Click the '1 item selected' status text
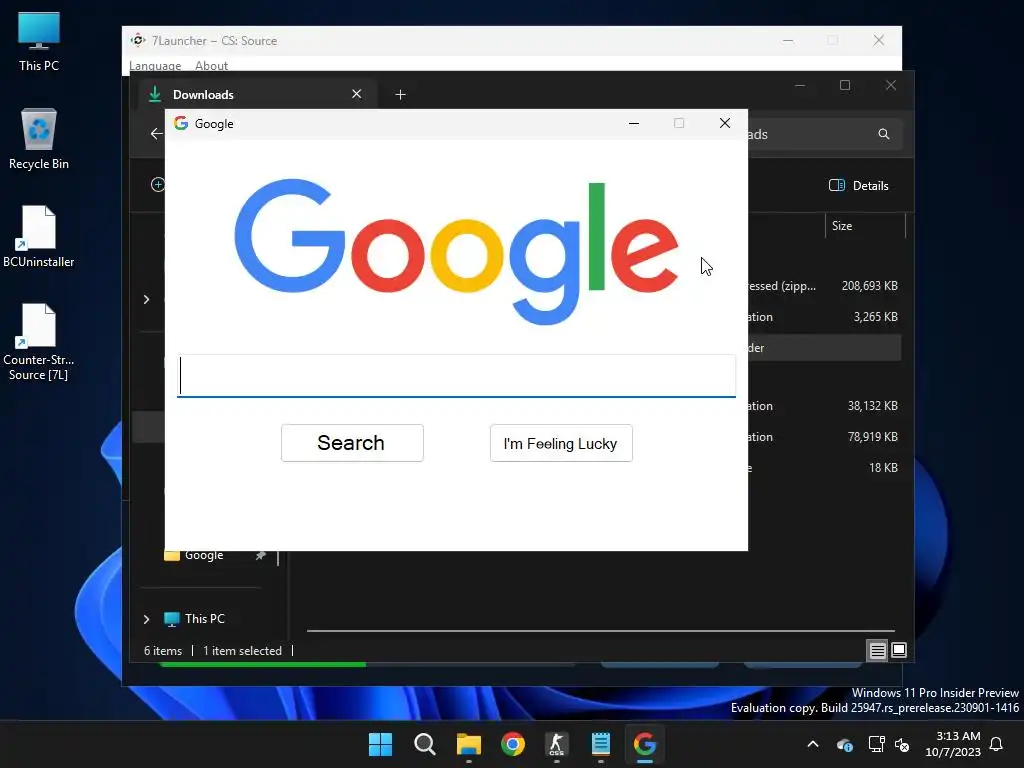The width and height of the screenshot is (1024, 768). pyautogui.click(x=242, y=651)
